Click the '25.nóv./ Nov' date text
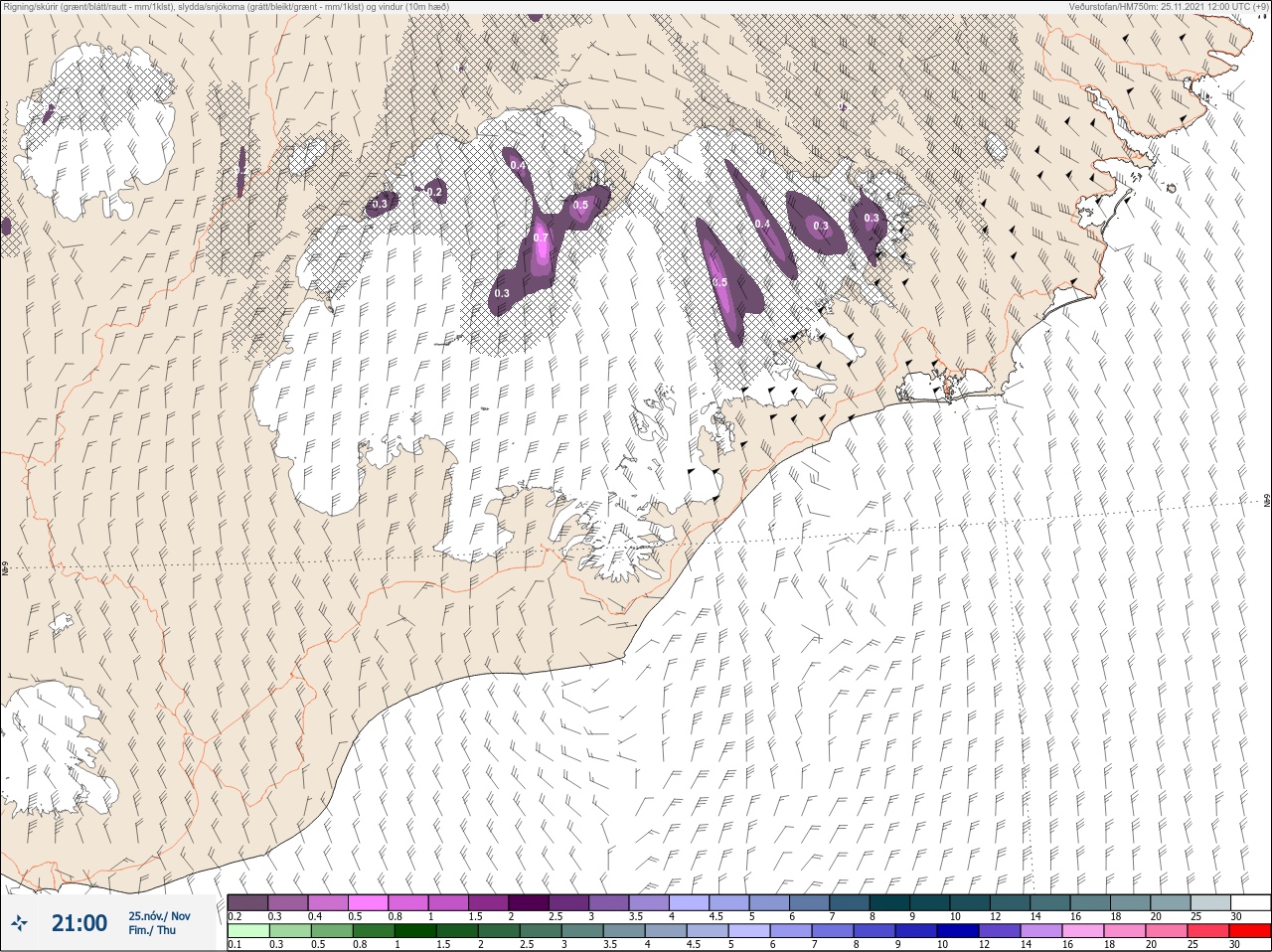 coord(159,915)
